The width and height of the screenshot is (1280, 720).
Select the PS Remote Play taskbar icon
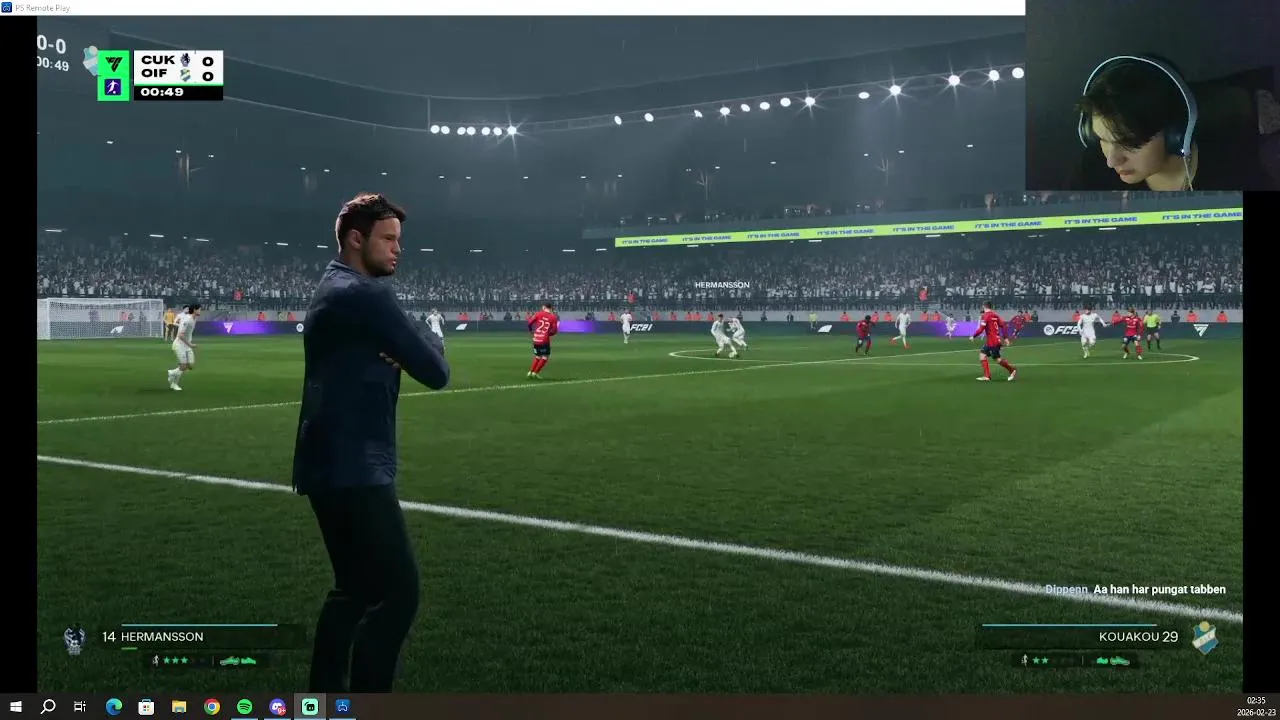coord(343,706)
